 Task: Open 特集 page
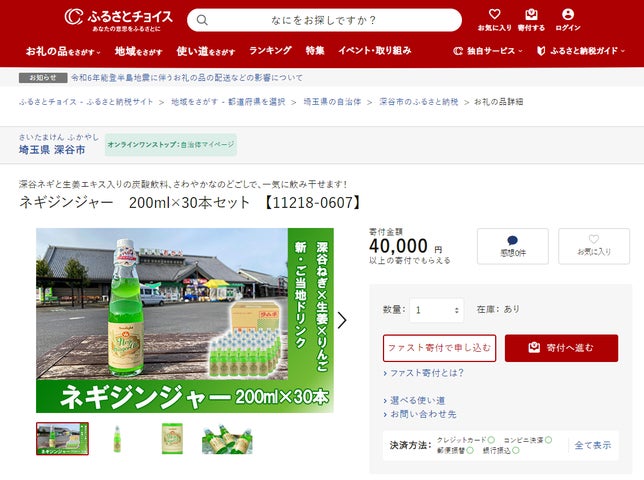tap(315, 51)
